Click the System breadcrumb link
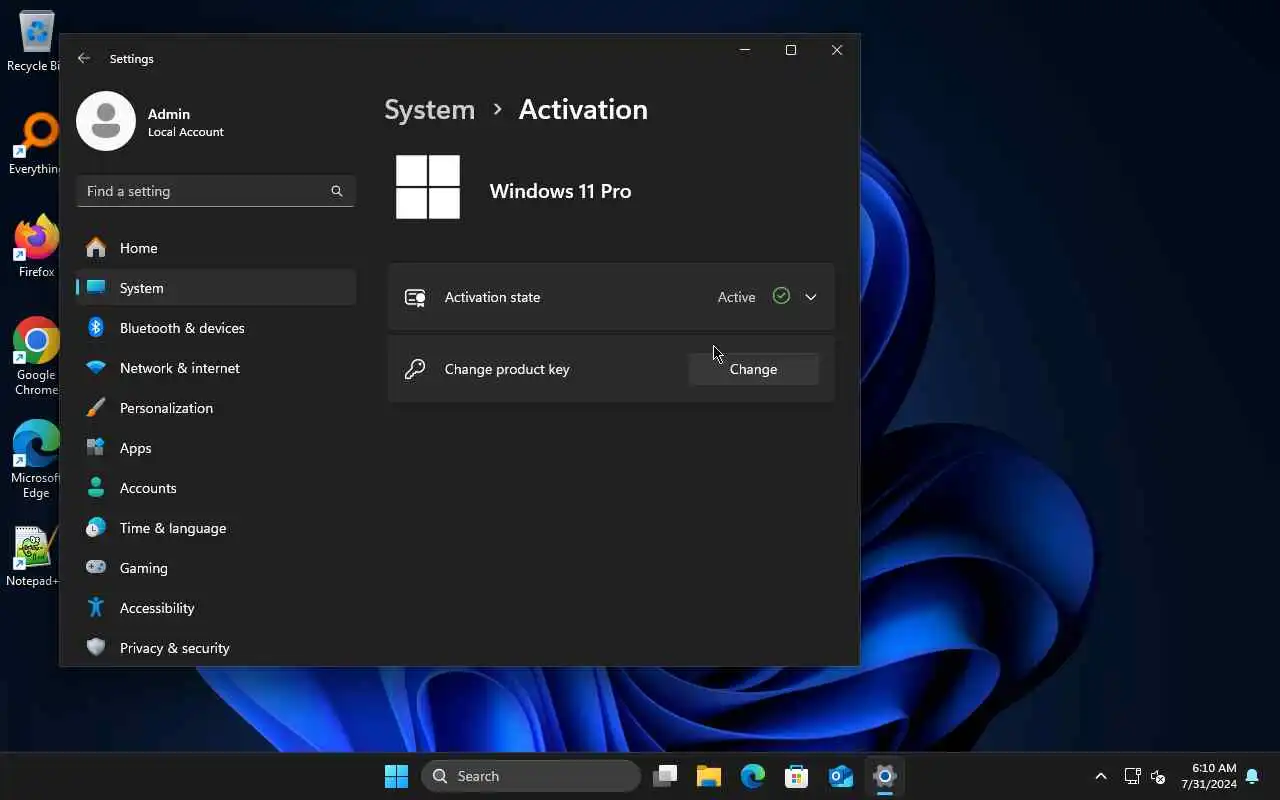Viewport: 1280px width, 800px height. [x=430, y=109]
